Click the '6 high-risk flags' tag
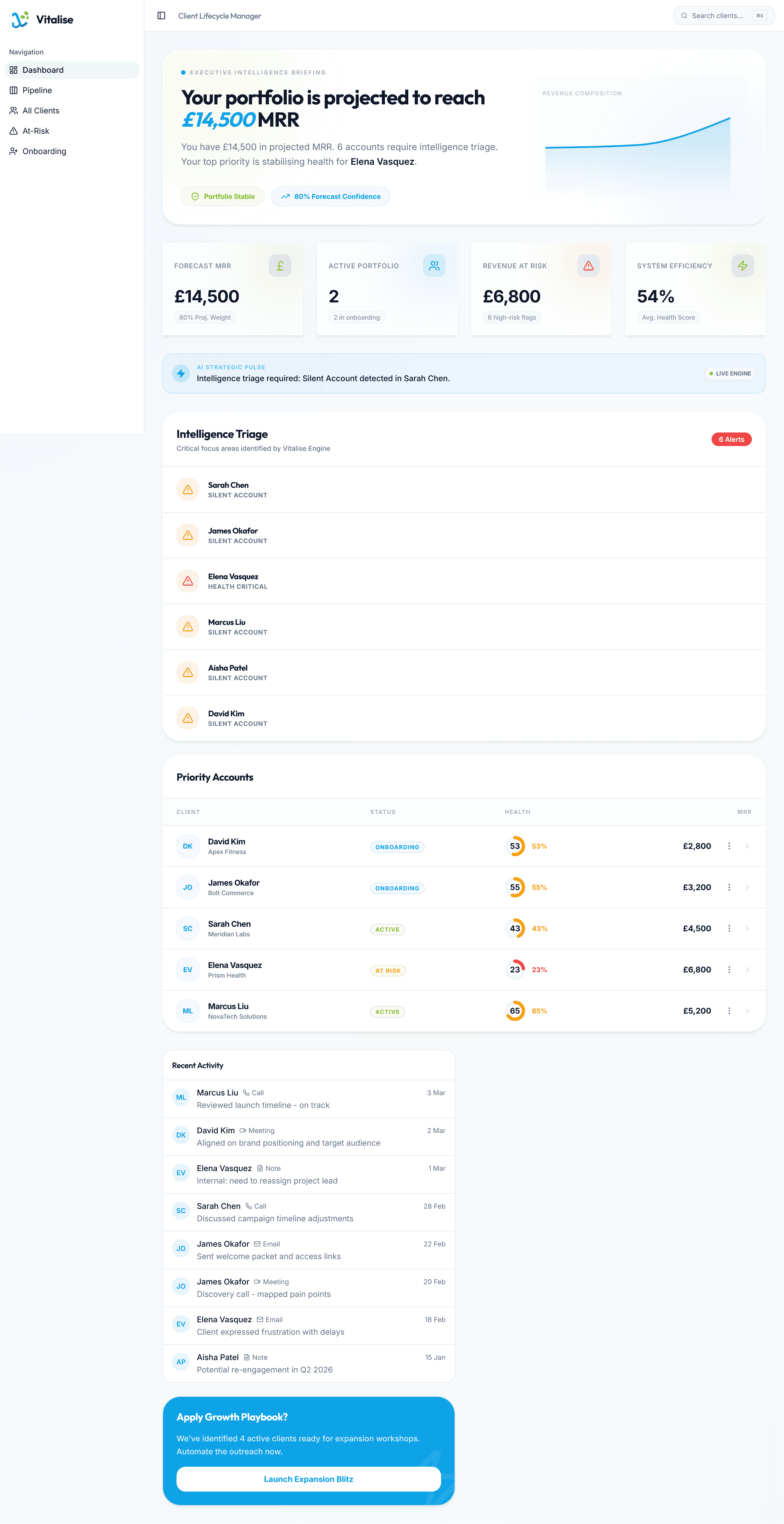 click(x=512, y=318)
